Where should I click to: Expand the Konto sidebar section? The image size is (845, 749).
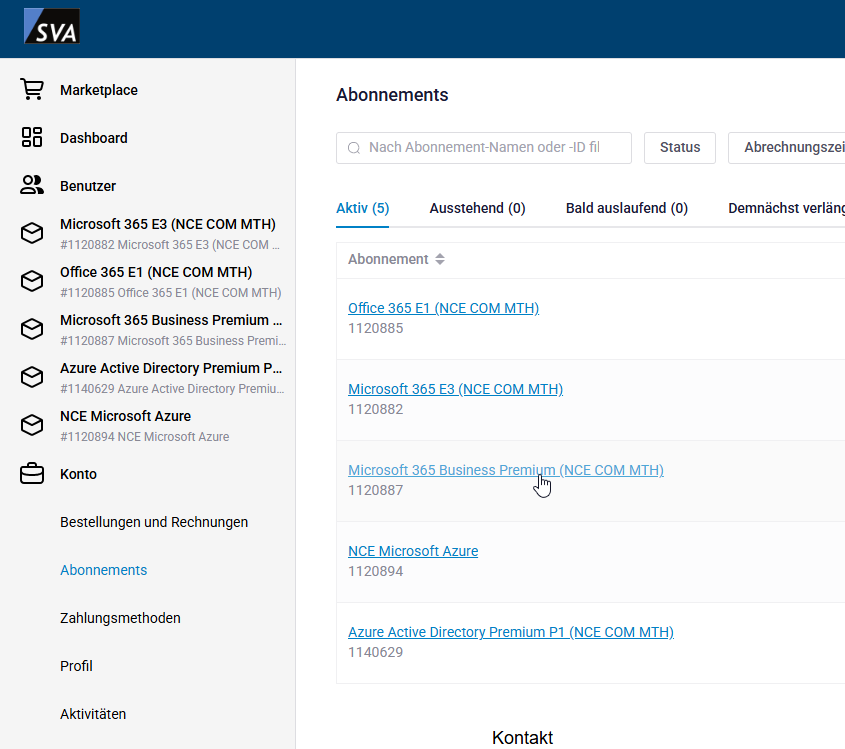(x=78, y=474)
